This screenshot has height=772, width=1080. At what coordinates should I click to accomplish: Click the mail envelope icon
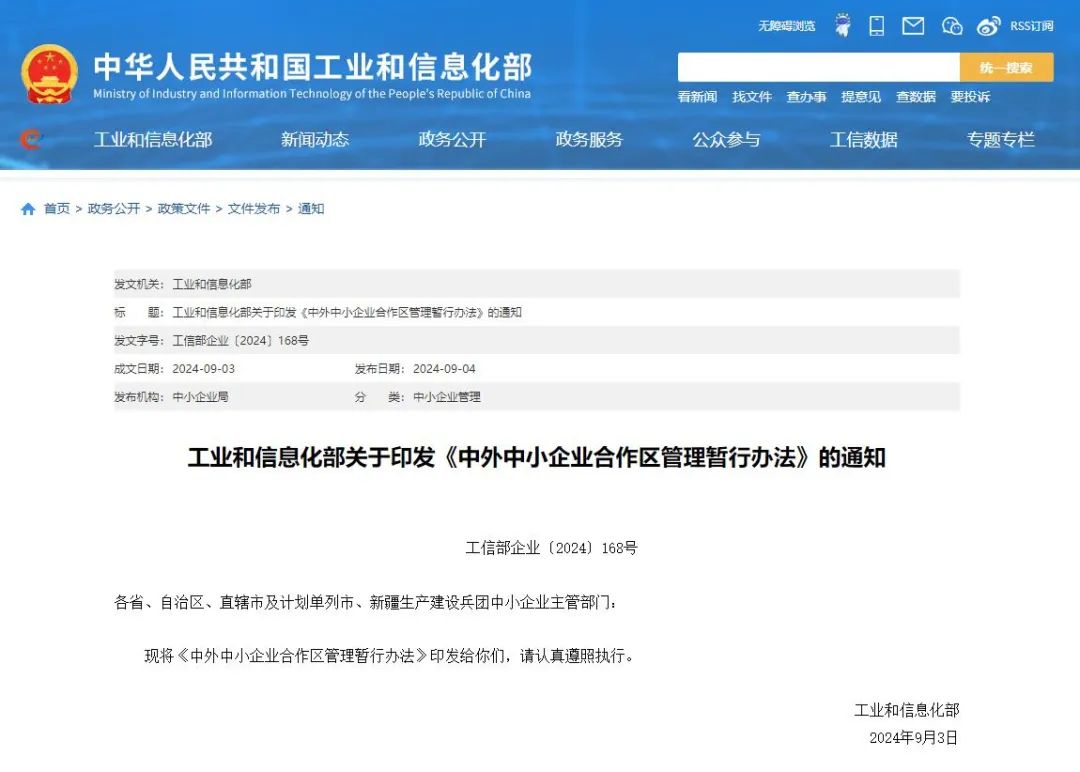click(x=913, y=26)
